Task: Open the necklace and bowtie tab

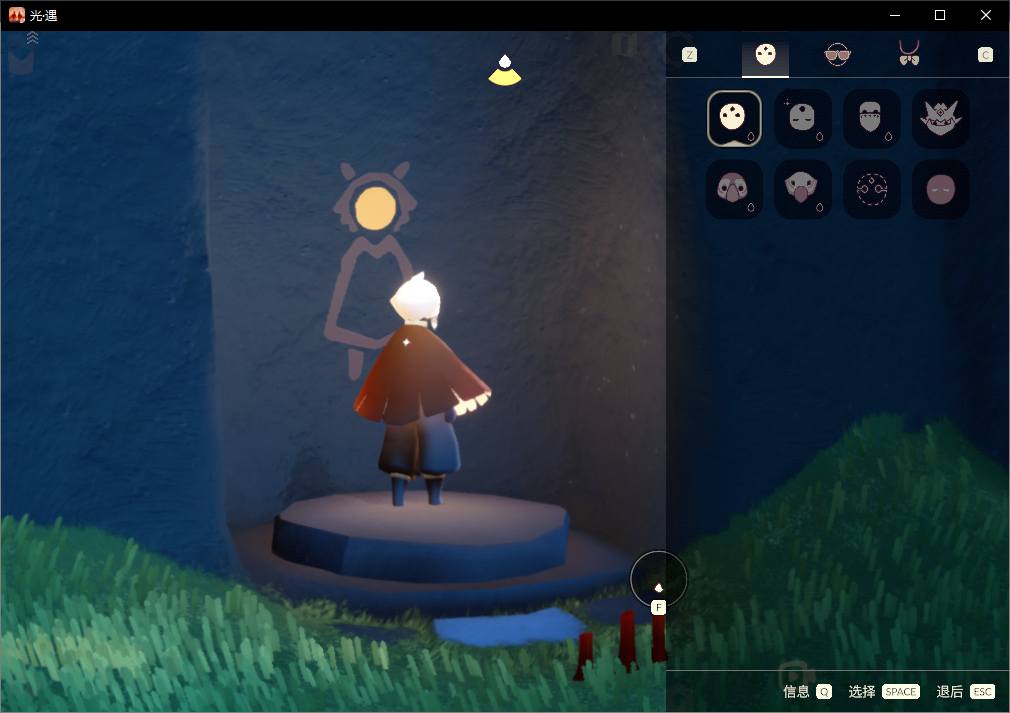Action: click(909, 53)
